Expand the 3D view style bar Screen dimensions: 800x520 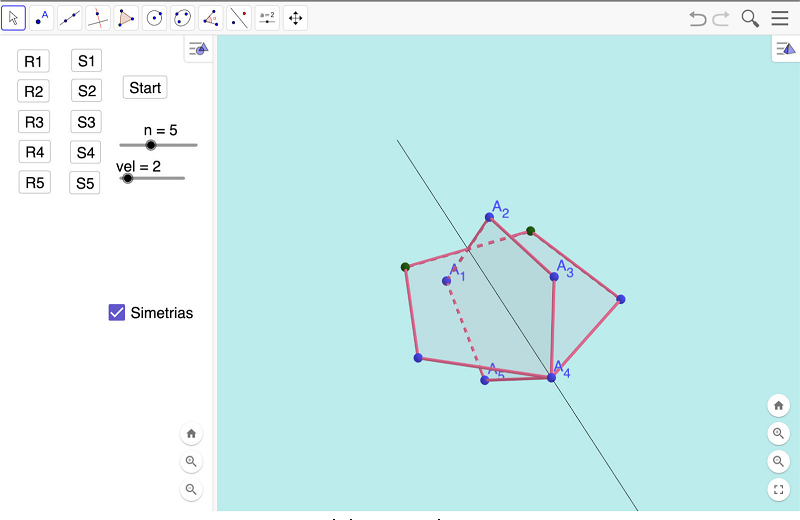coord(785,49)
